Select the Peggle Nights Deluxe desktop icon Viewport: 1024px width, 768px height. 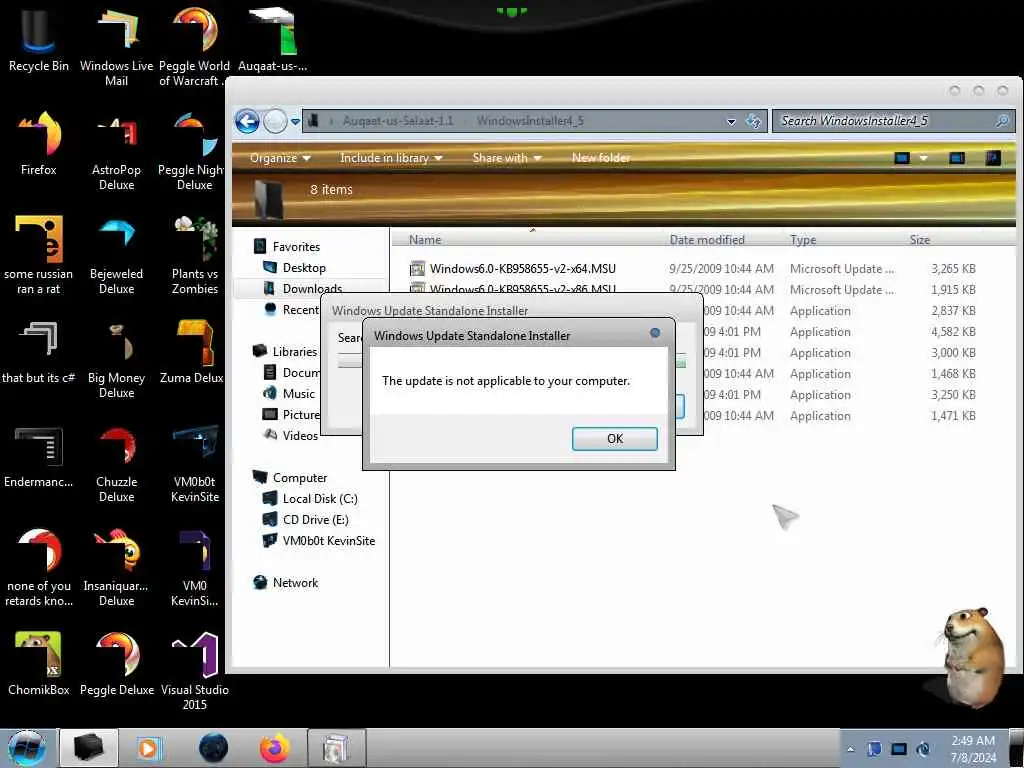(193, 150)
